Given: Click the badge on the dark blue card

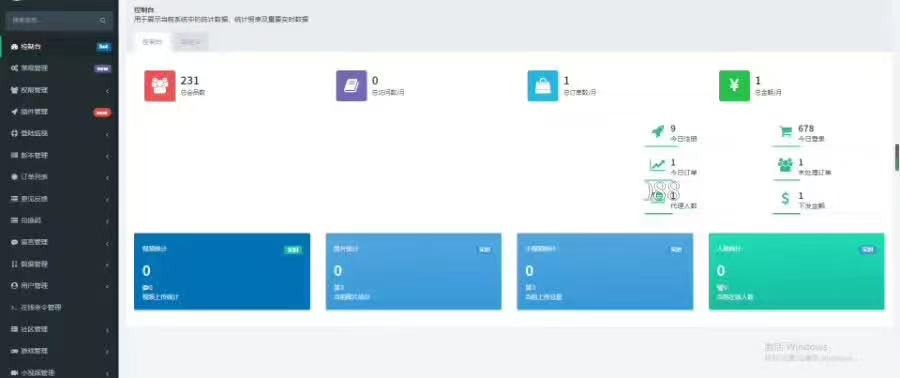Looking at the screenshot, I should click(293, 250).
